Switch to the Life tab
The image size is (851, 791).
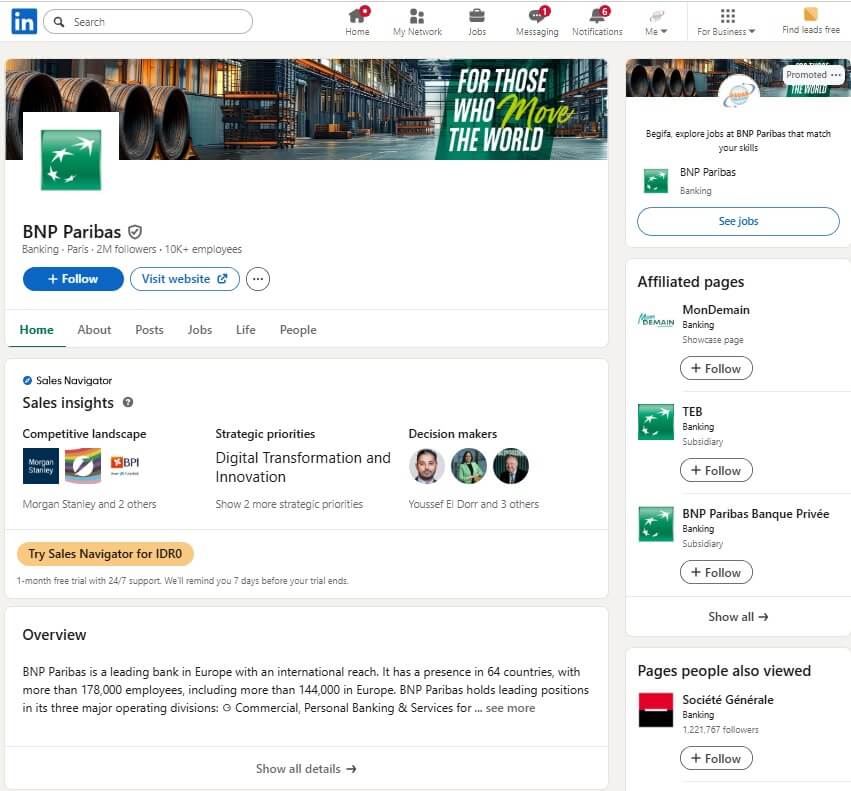[246, 330]
